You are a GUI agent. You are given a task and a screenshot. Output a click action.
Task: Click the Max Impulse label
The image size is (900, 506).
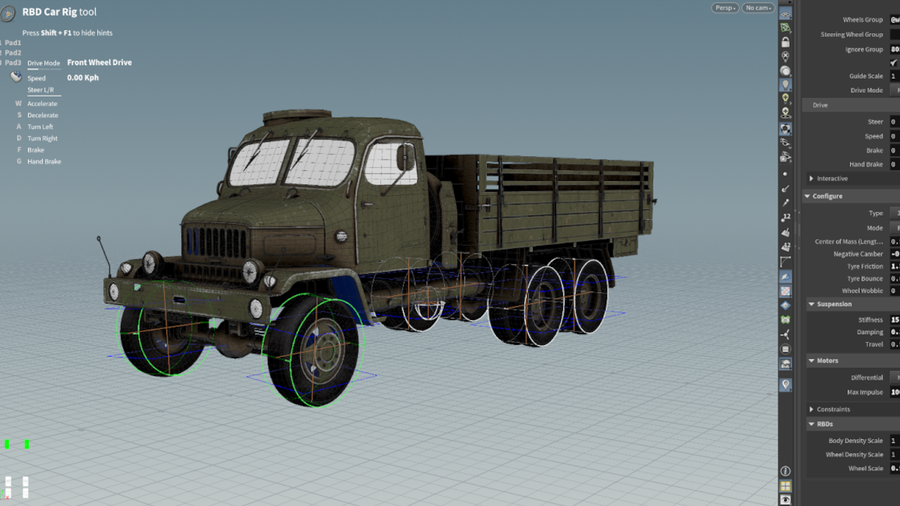click(x=865, y=392)
